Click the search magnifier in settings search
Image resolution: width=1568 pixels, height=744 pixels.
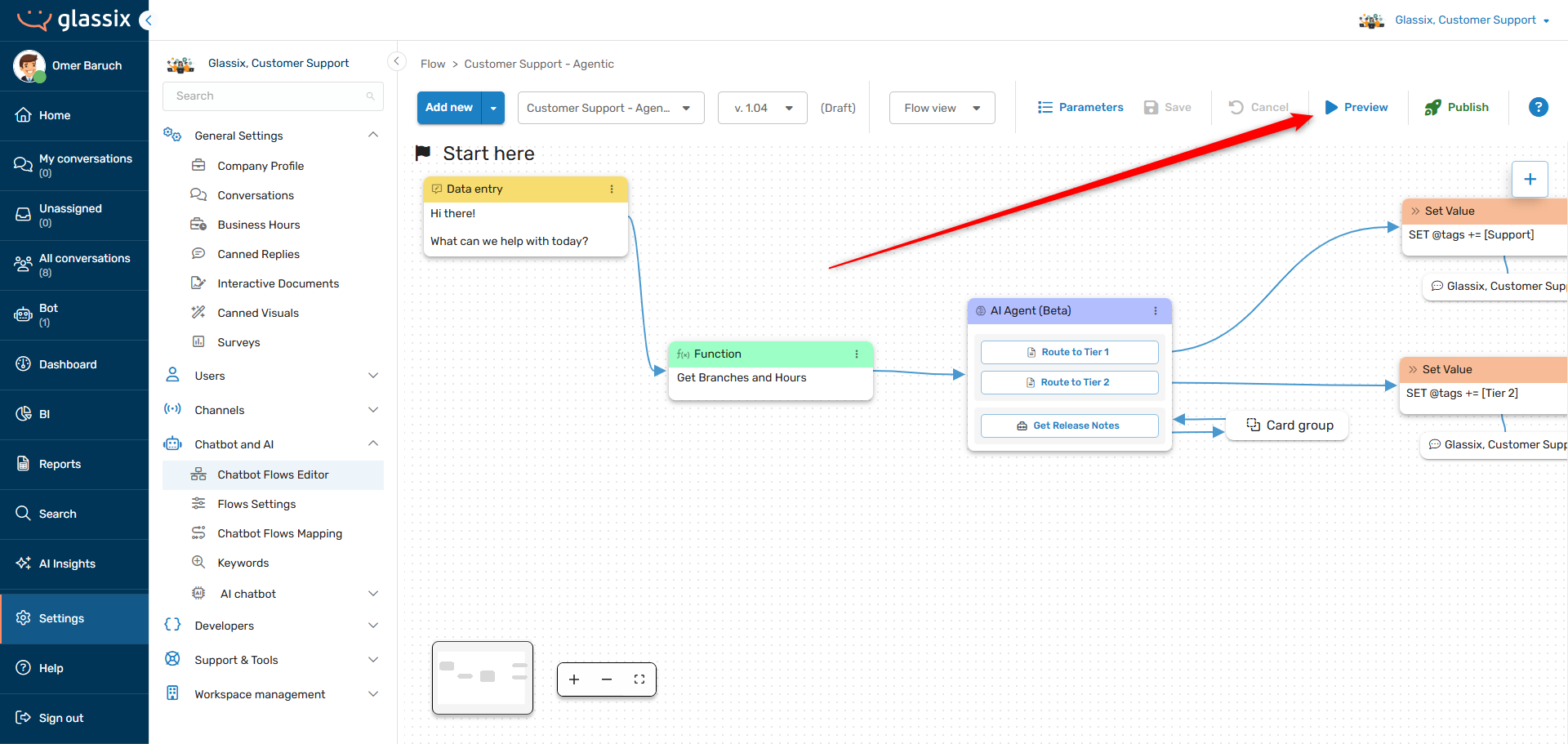click(370, 96)
